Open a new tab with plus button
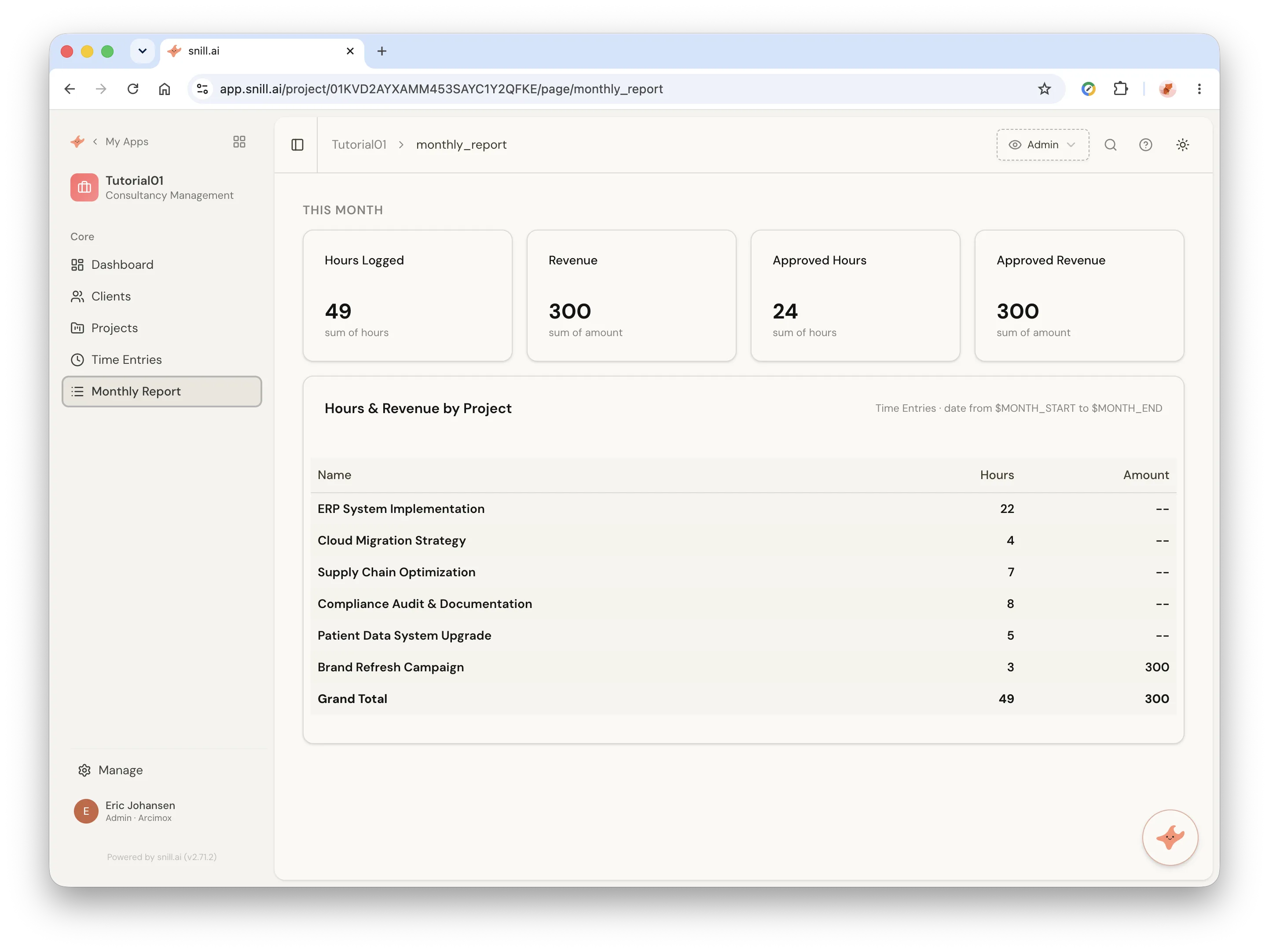This screenshot has width=1269, height=952. coord(381,51)
